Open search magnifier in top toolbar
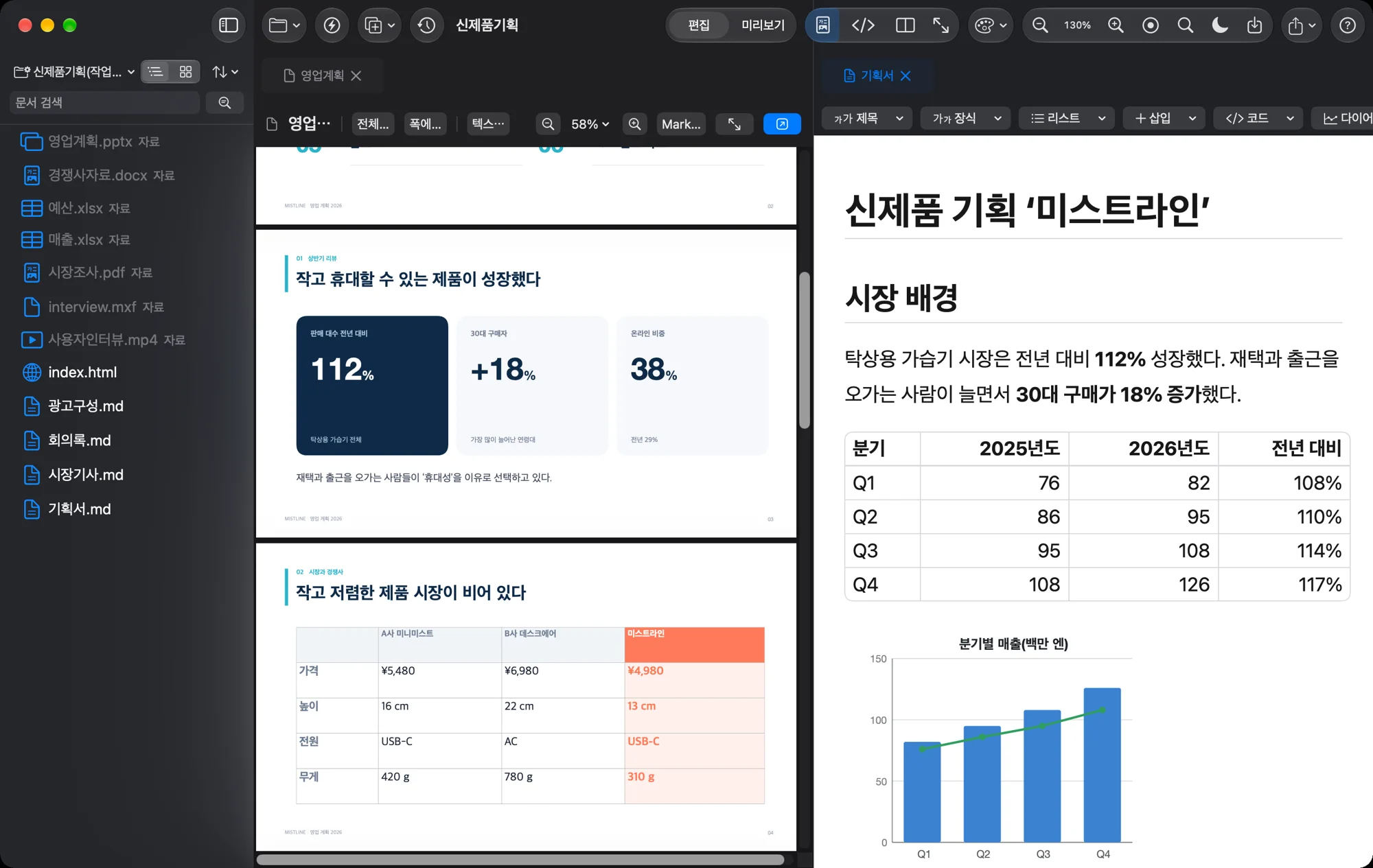 click(x=1185, y=25)
